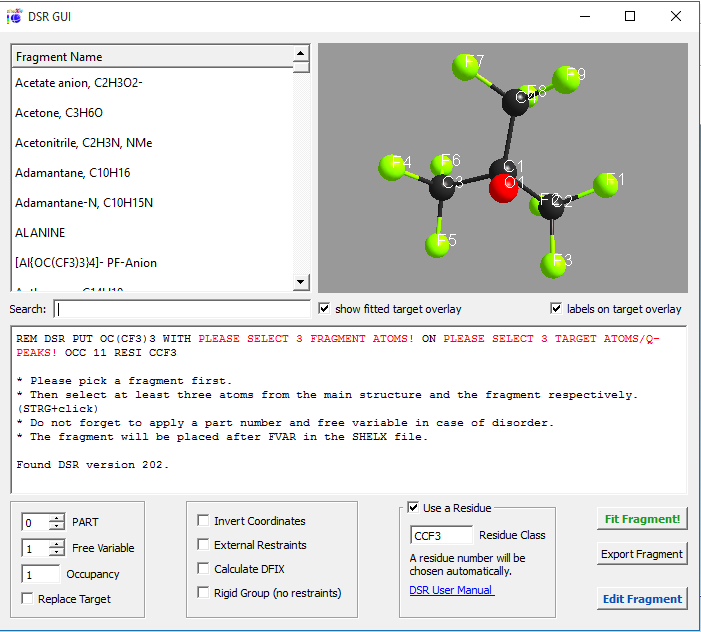Toggle the Use a Residue checkbox
Viewport: 701px width, 632px height.
tap(414, 508)
